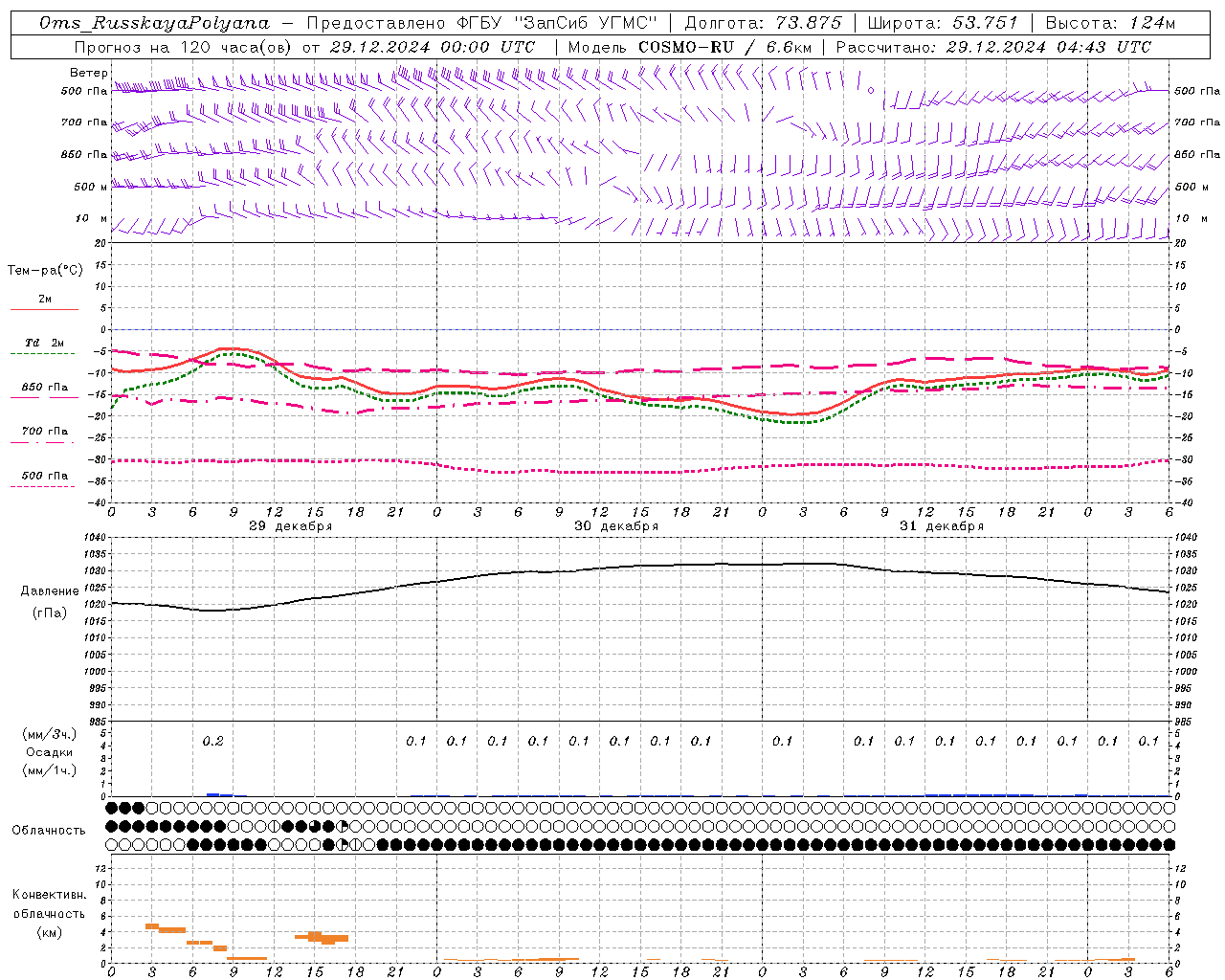Click the station name Oms_RusskayaPolyana

tap(154, 23)
